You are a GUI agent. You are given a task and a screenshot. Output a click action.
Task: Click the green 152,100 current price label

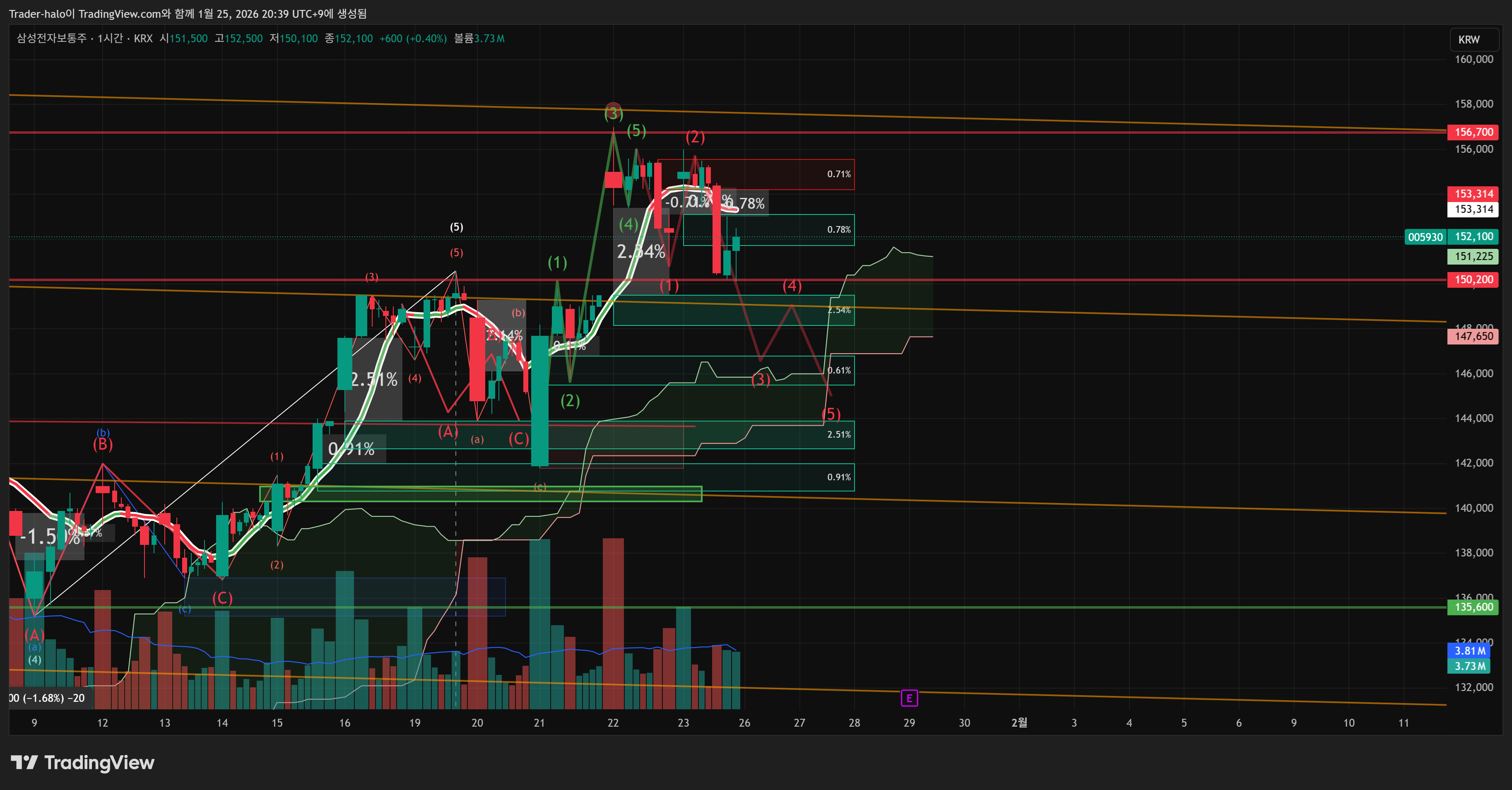pyautogui.click(x=1473, y=236)
